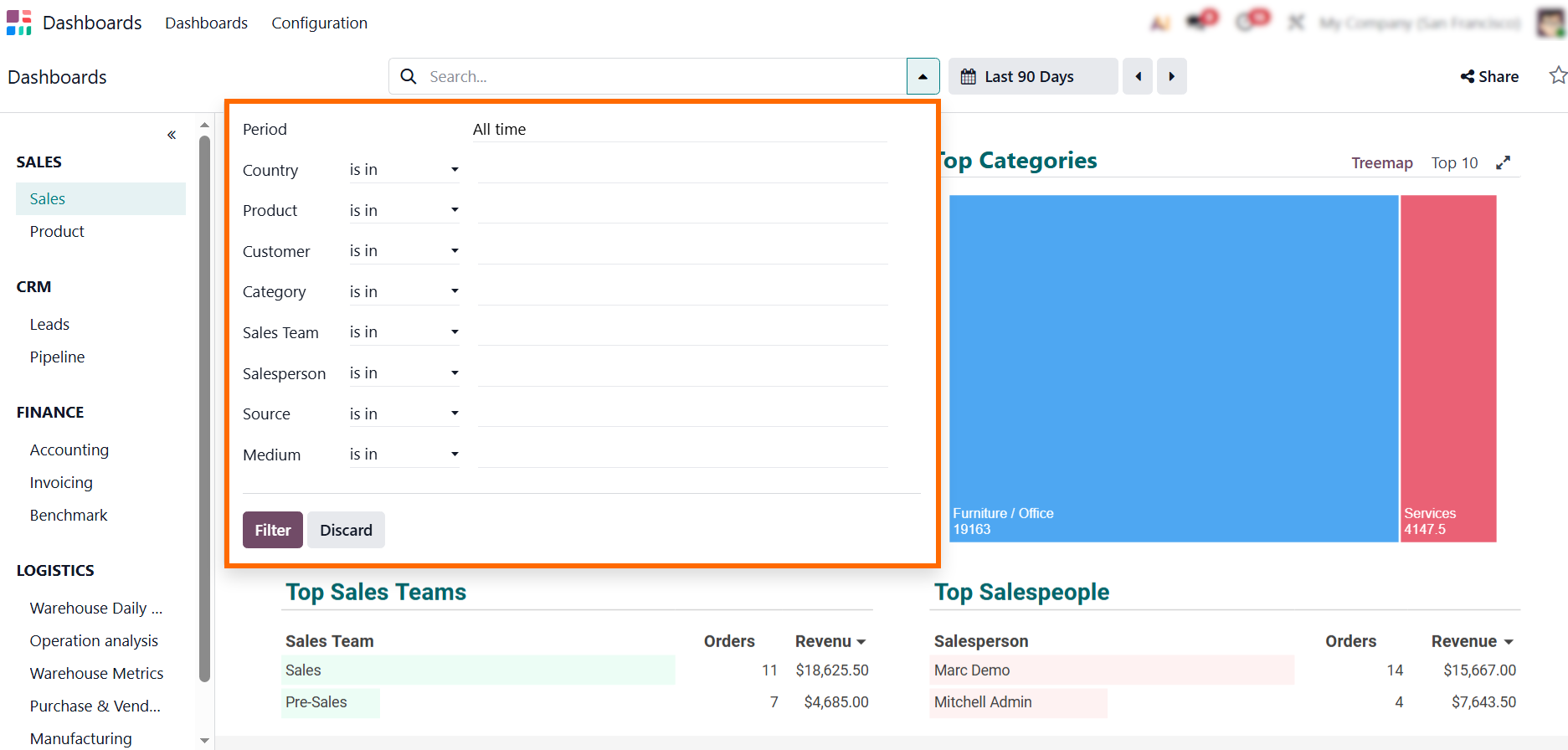Click the Discard button

(346, 530)
